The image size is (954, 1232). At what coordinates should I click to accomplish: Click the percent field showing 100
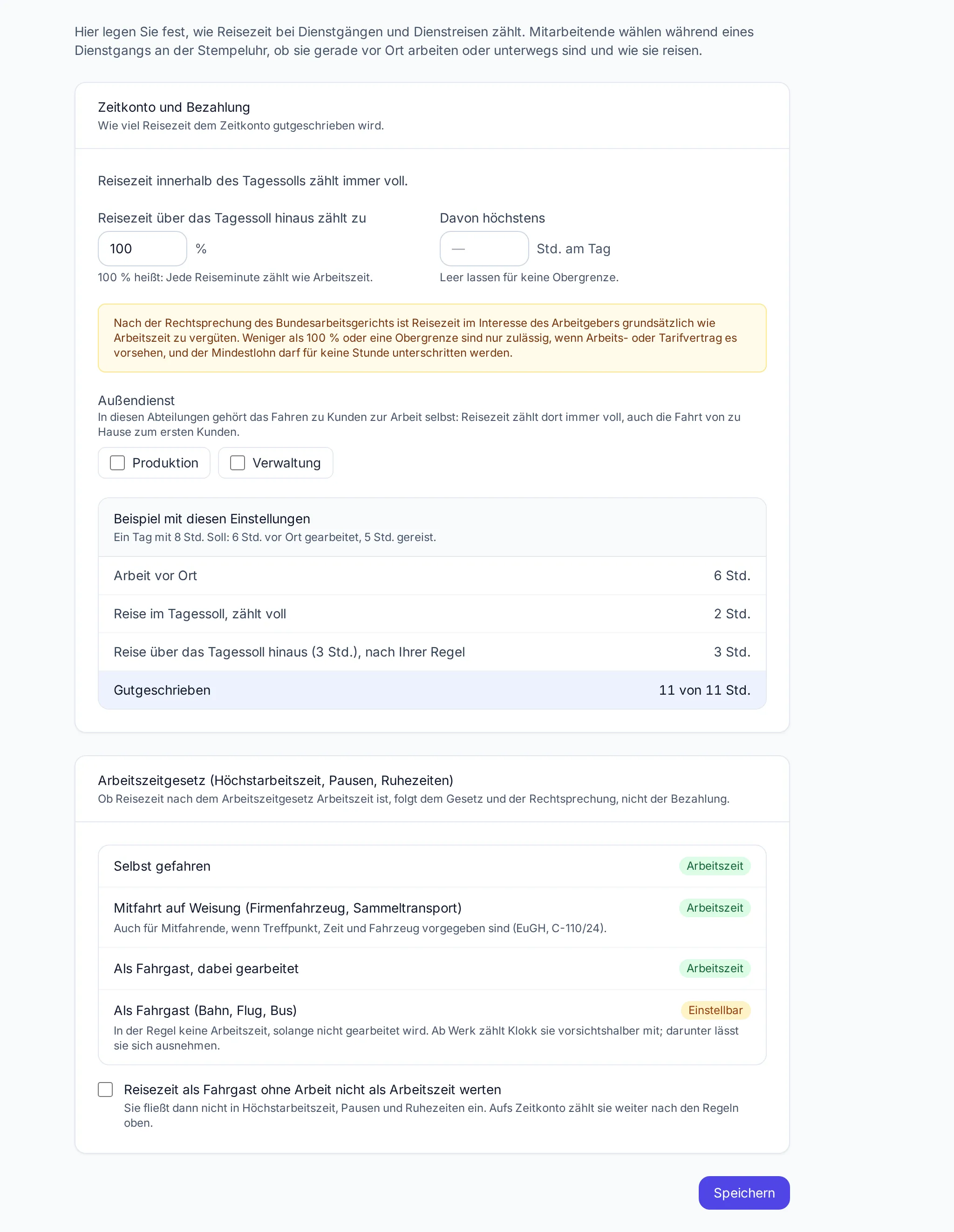coord(142,249)
